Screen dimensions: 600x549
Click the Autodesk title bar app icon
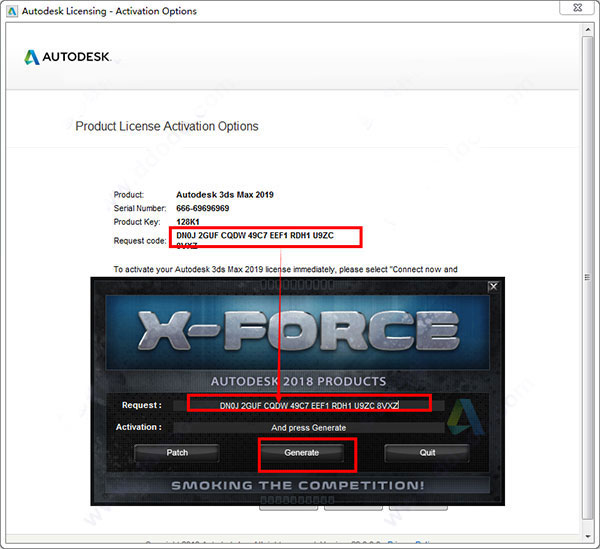point(12,11)
